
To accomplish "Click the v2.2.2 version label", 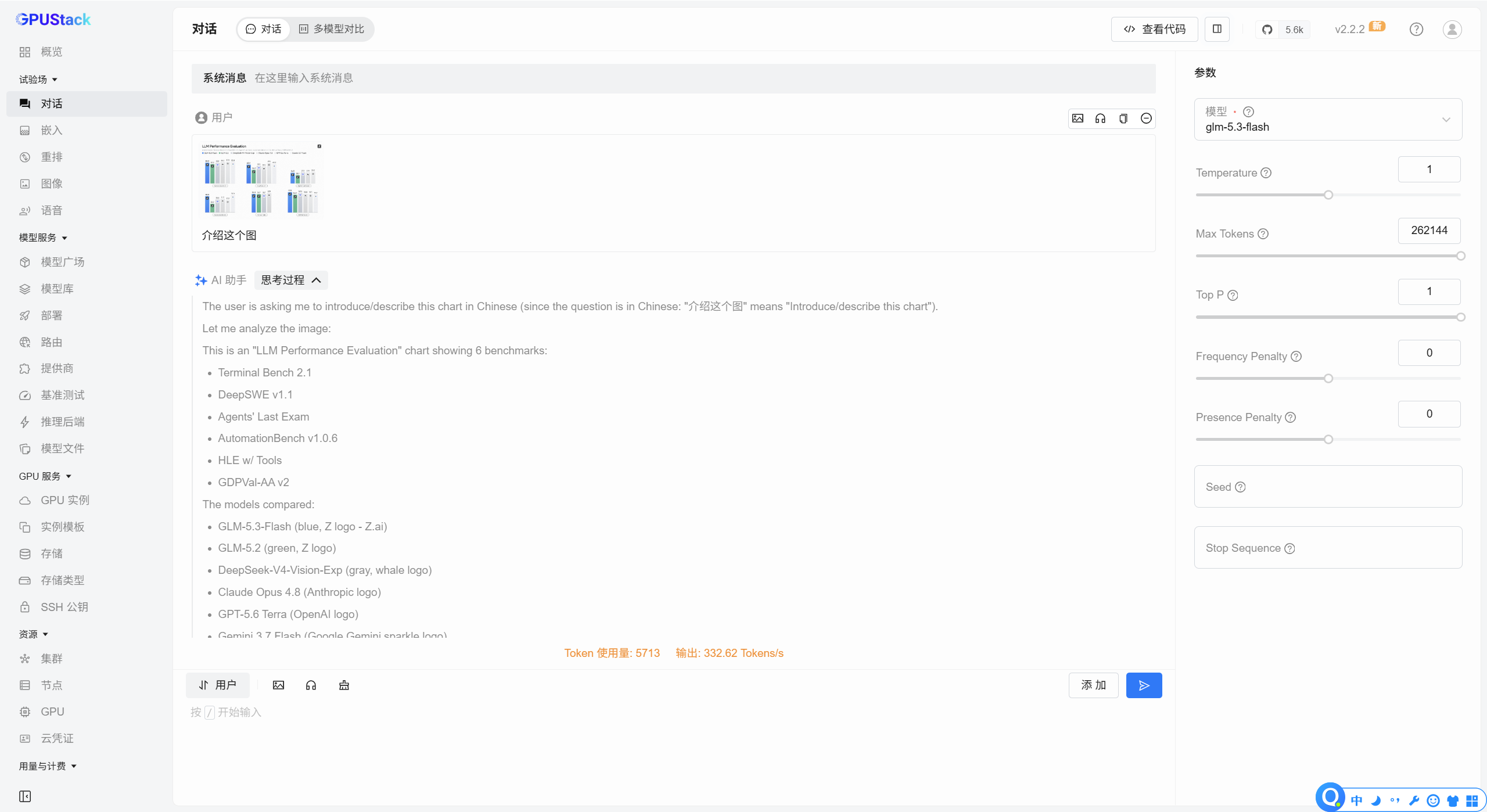I will pyautogui.click(x=1350, y=30).
